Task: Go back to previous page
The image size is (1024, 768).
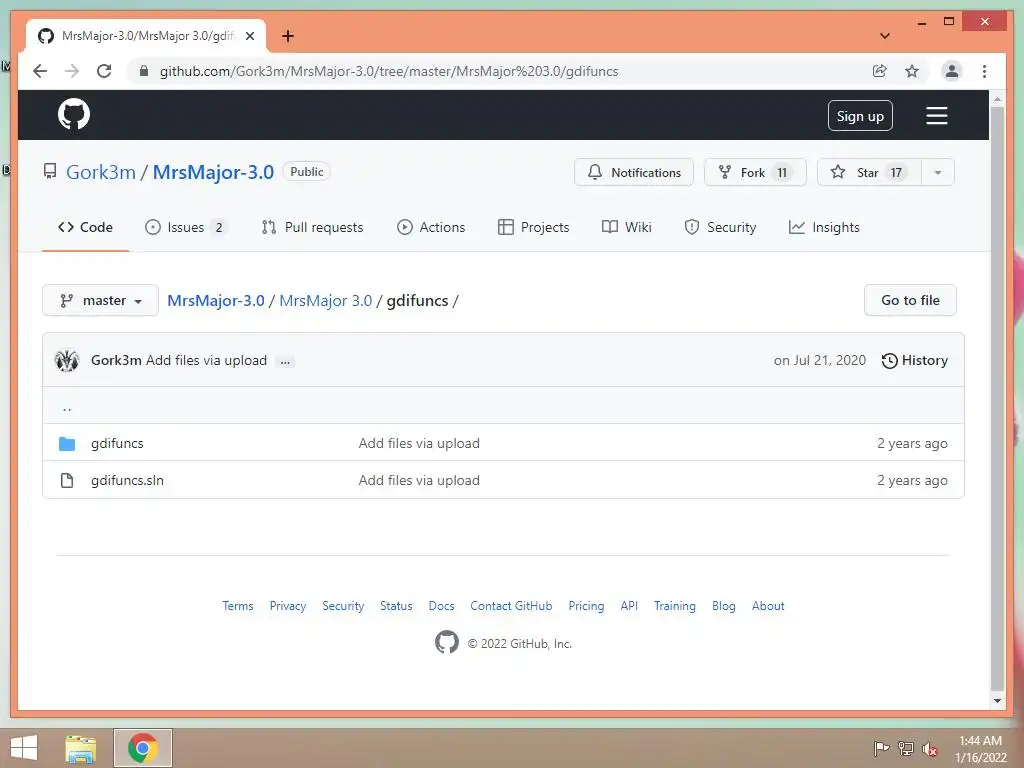Action: pyautogui.click(x=40, y=71)
